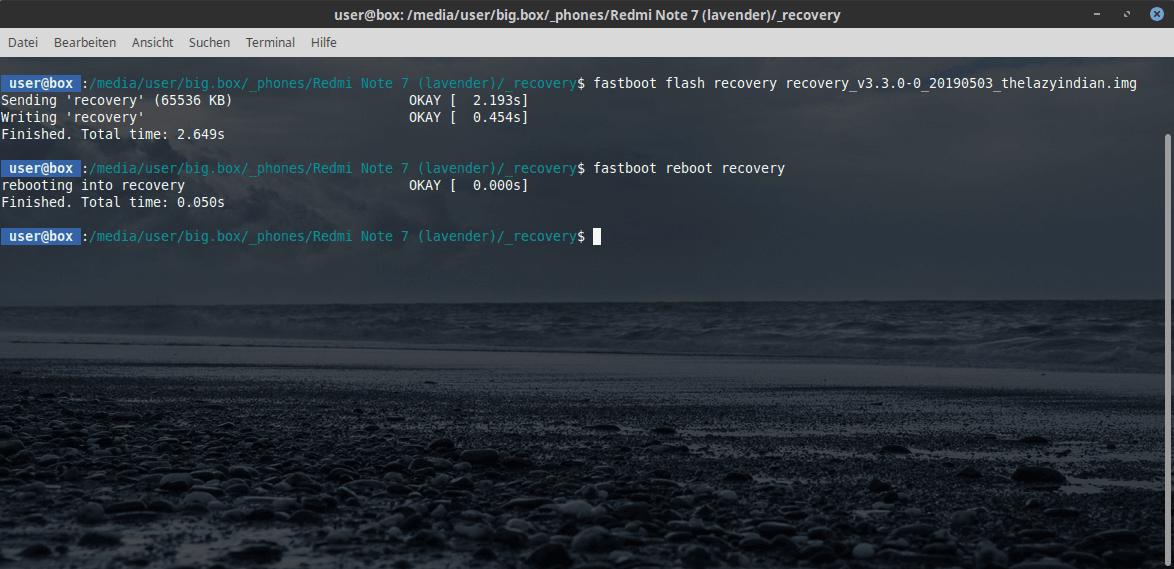
Task: Click the 'OKAY [ 0.454s]' status
Action: (x=469, y=118)
